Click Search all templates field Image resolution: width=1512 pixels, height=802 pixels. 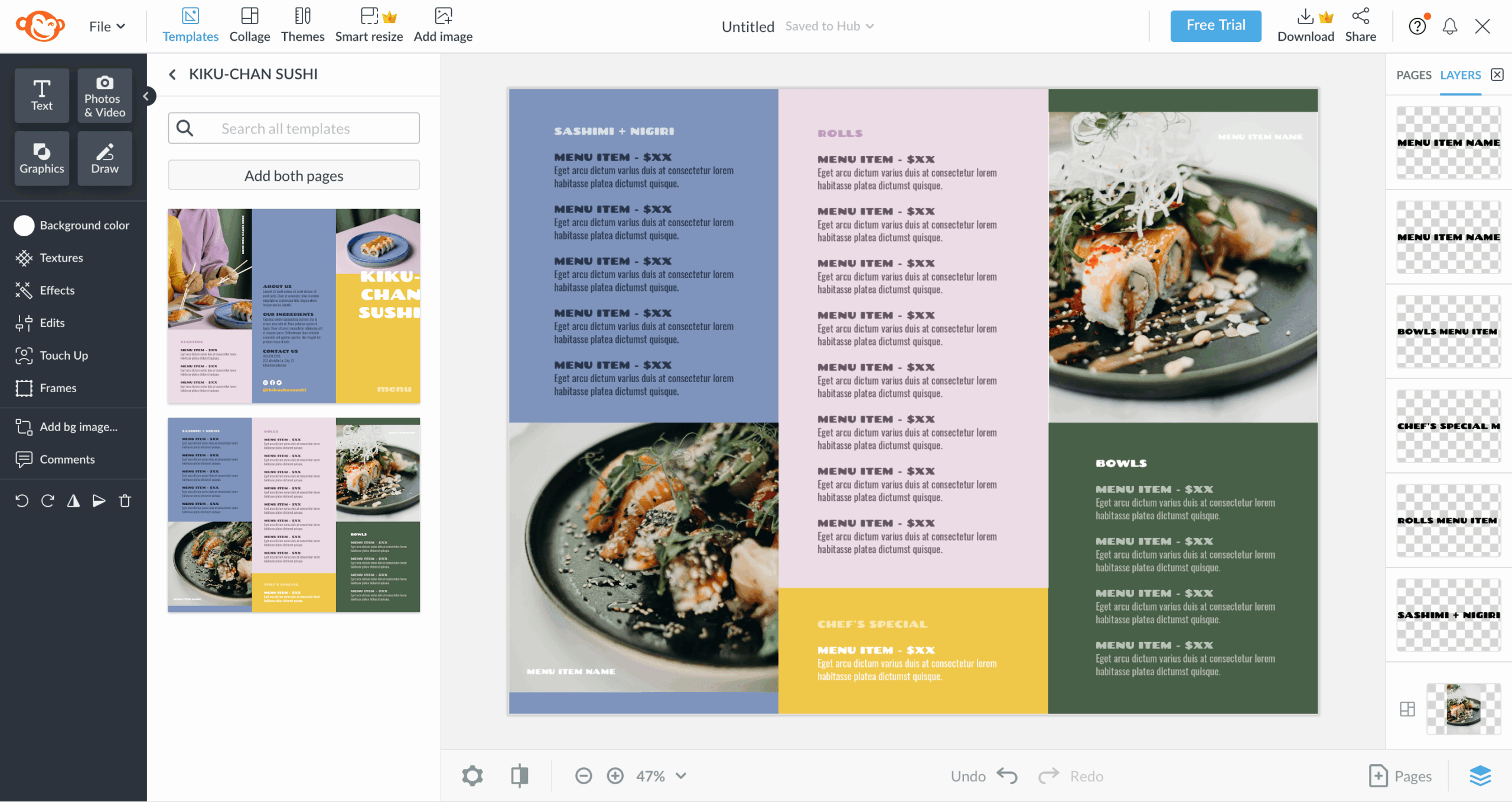pyautogui.click(x=294, y=128)
